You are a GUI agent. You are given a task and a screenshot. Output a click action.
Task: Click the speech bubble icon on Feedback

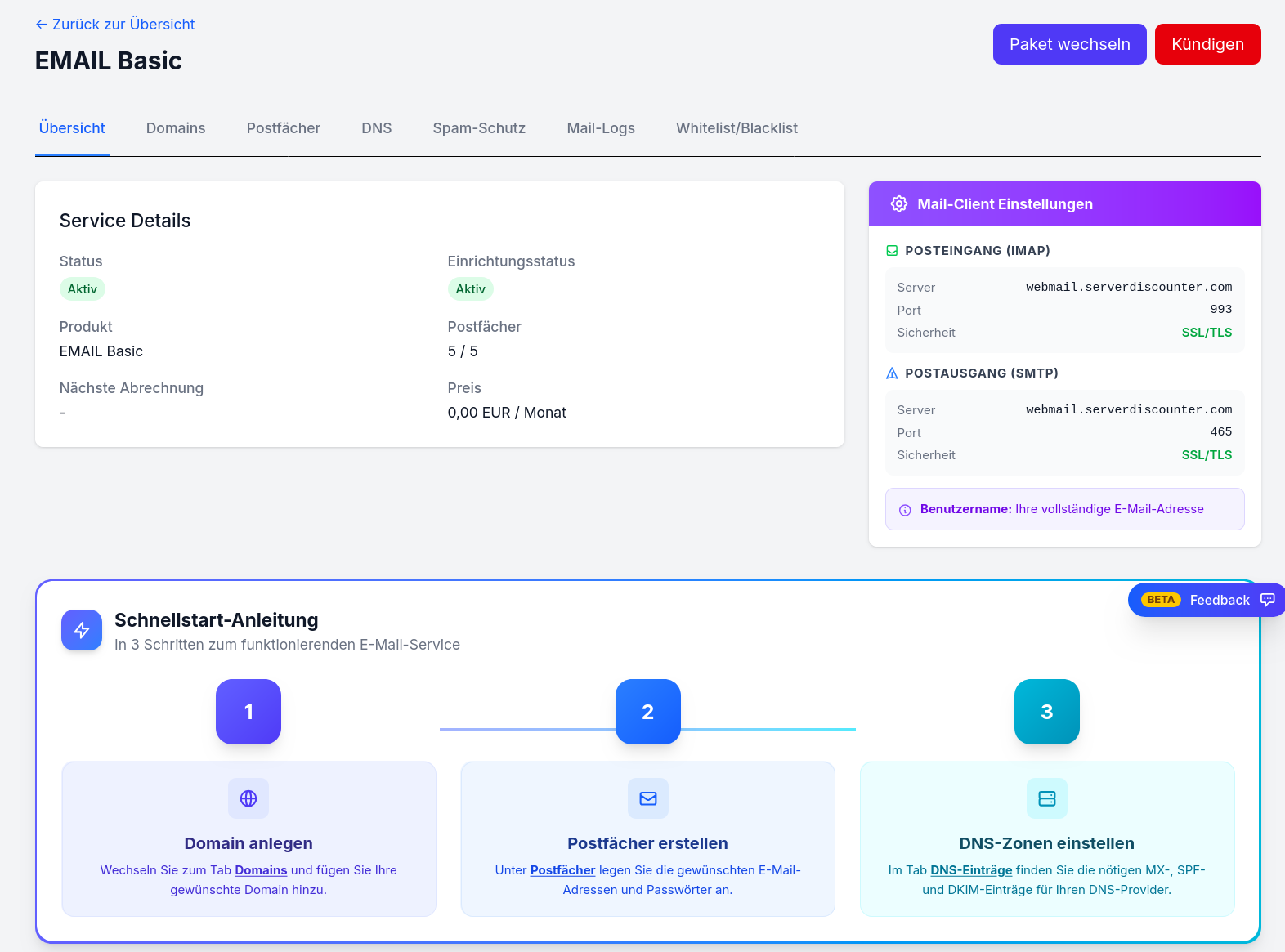pyautogui.click(x=1268, y=600)
